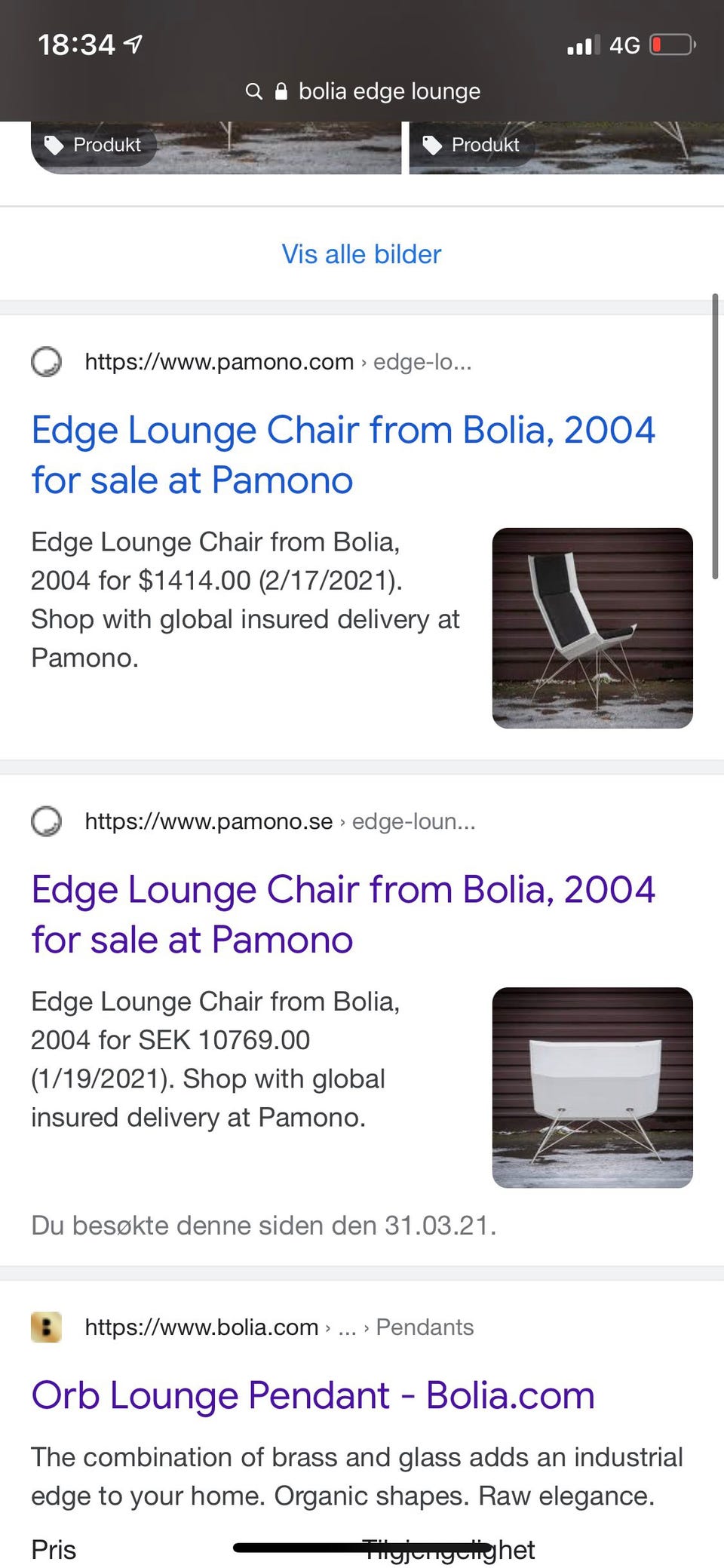The width and height of the screenshot is (724, 1568).
Task: Tap white chair back-view thumbnail
Action: (592, 1088)
